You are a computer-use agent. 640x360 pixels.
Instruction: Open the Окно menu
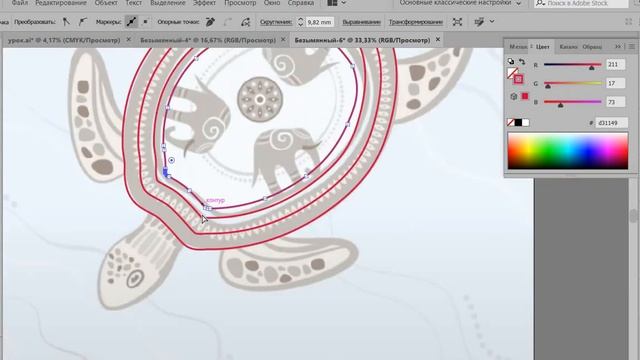(x=272, y=3)
